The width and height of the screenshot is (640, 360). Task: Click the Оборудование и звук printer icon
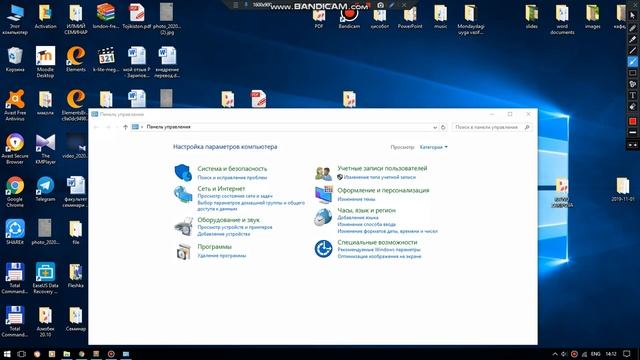point(183,226)
